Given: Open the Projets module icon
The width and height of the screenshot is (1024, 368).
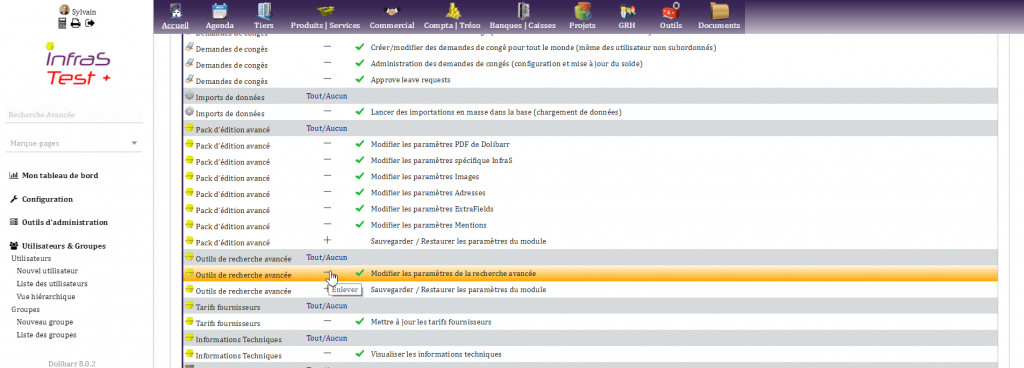Looking at the screenshot, I should pyautogui.click(x=583, y=11).
